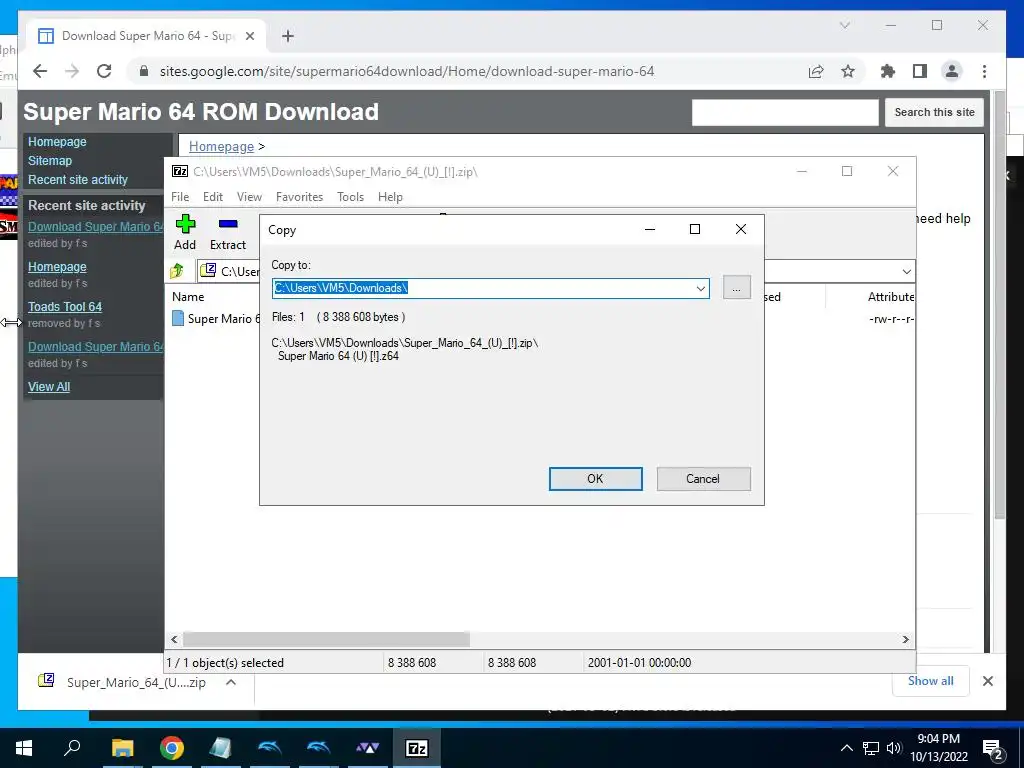Open the first Dolphin emulator taskbar icon
The height and width of the screenshot is (768, 1024).
coord(269,748)
